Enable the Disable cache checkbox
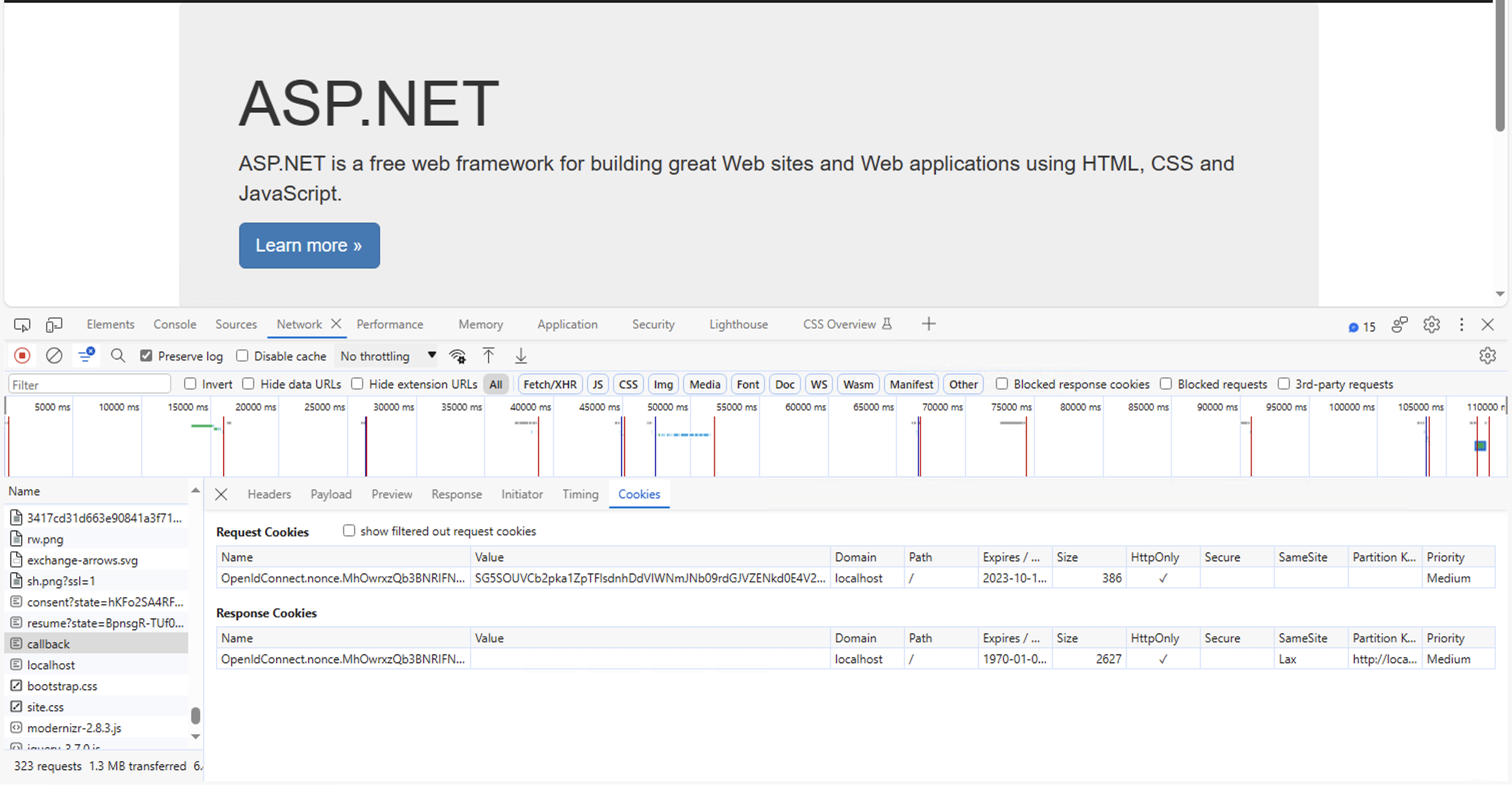 [243, 356]
